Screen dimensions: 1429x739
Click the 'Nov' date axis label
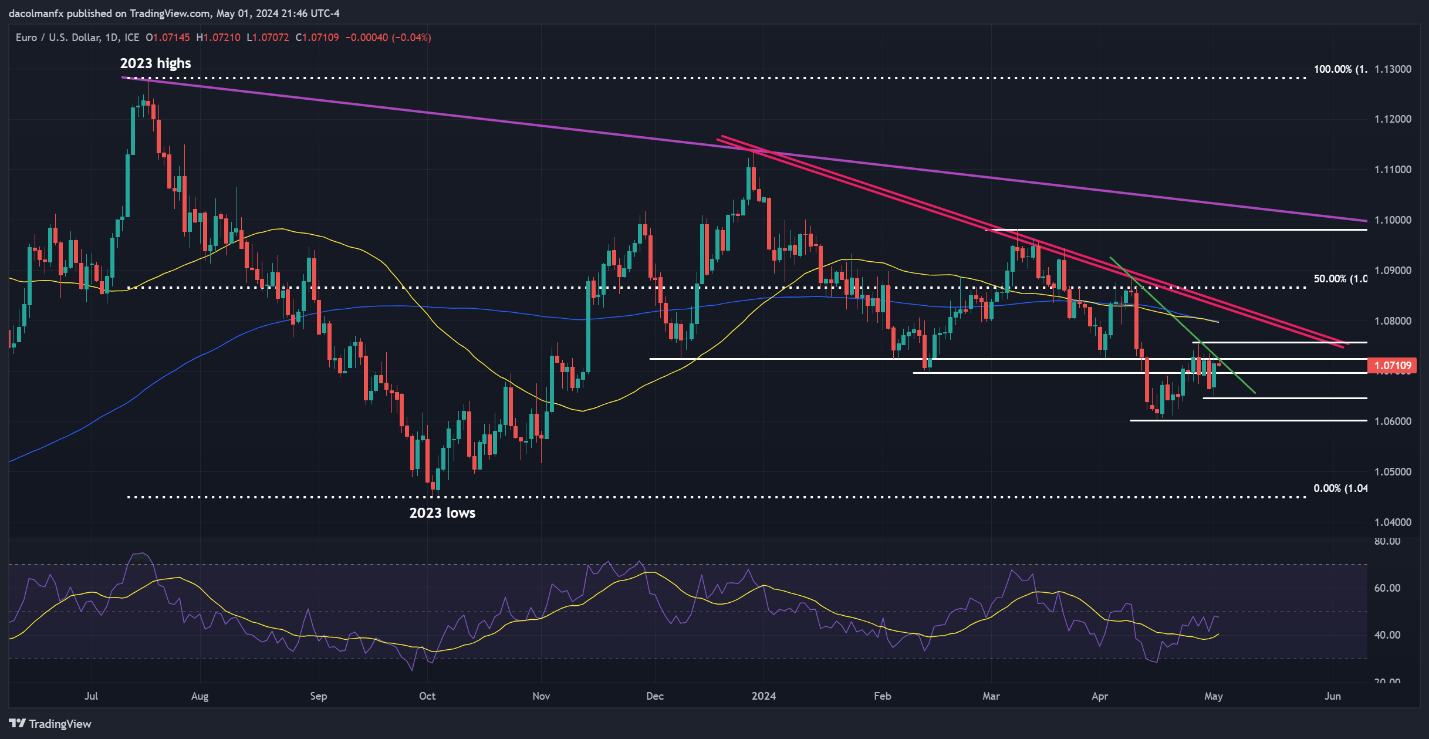click(x=541, y=695)
